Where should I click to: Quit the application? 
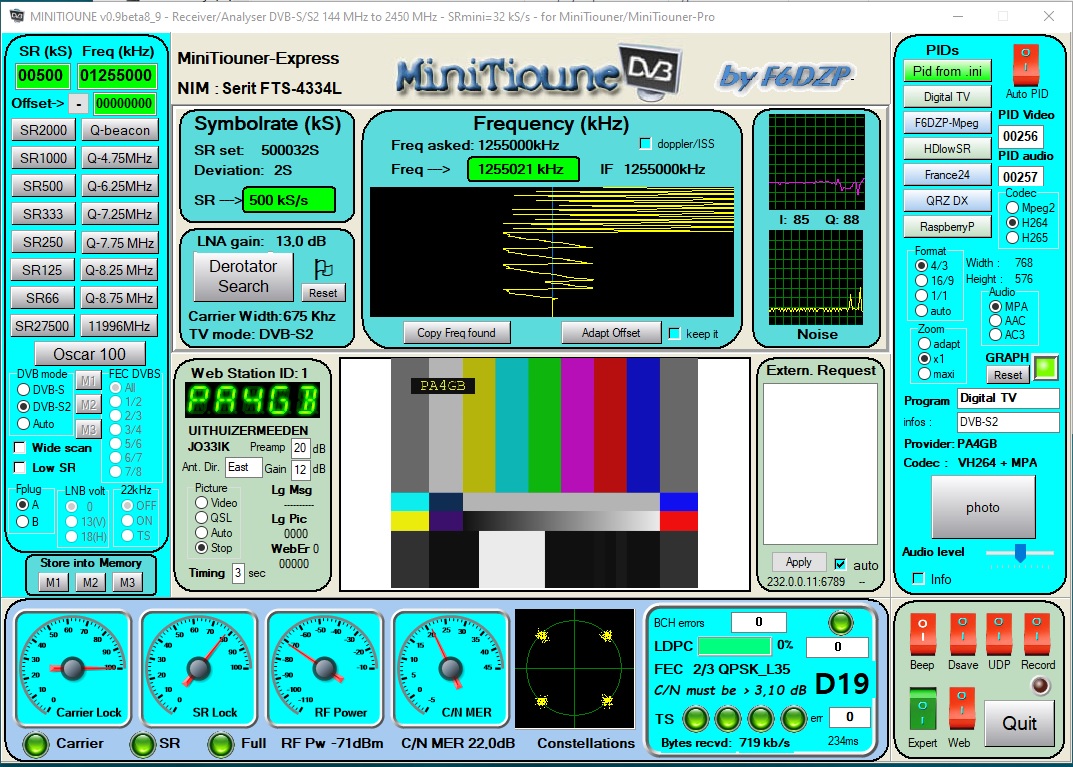tap(1019, 723)
